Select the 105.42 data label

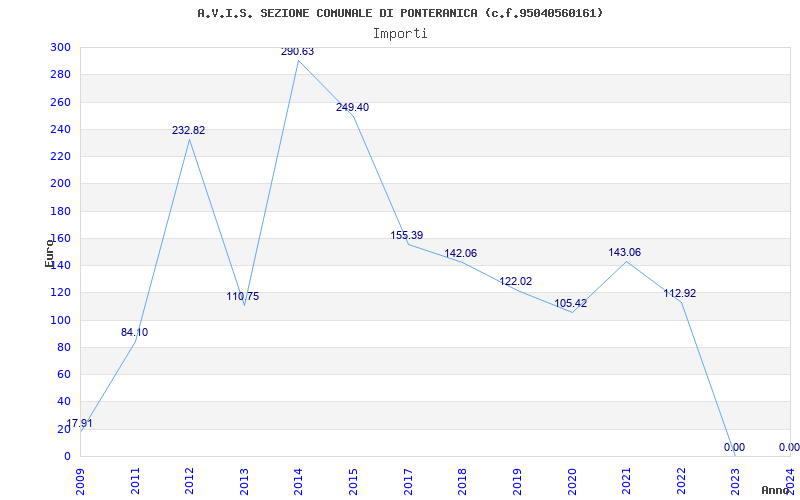[570, 304]
